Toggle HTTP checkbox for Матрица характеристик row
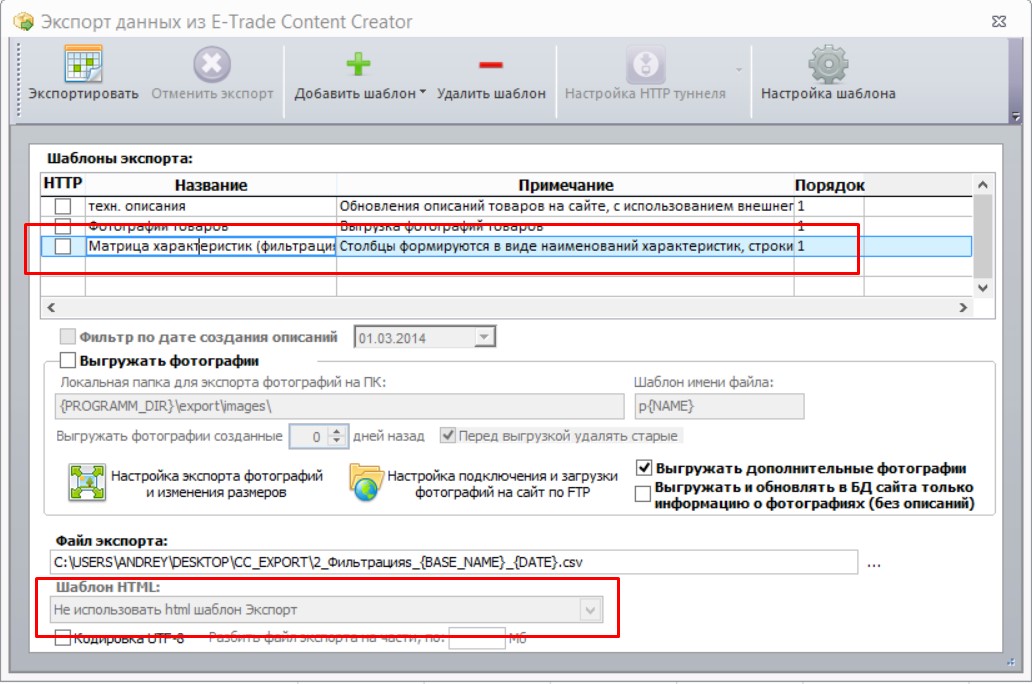 click(x=63, y=246)
